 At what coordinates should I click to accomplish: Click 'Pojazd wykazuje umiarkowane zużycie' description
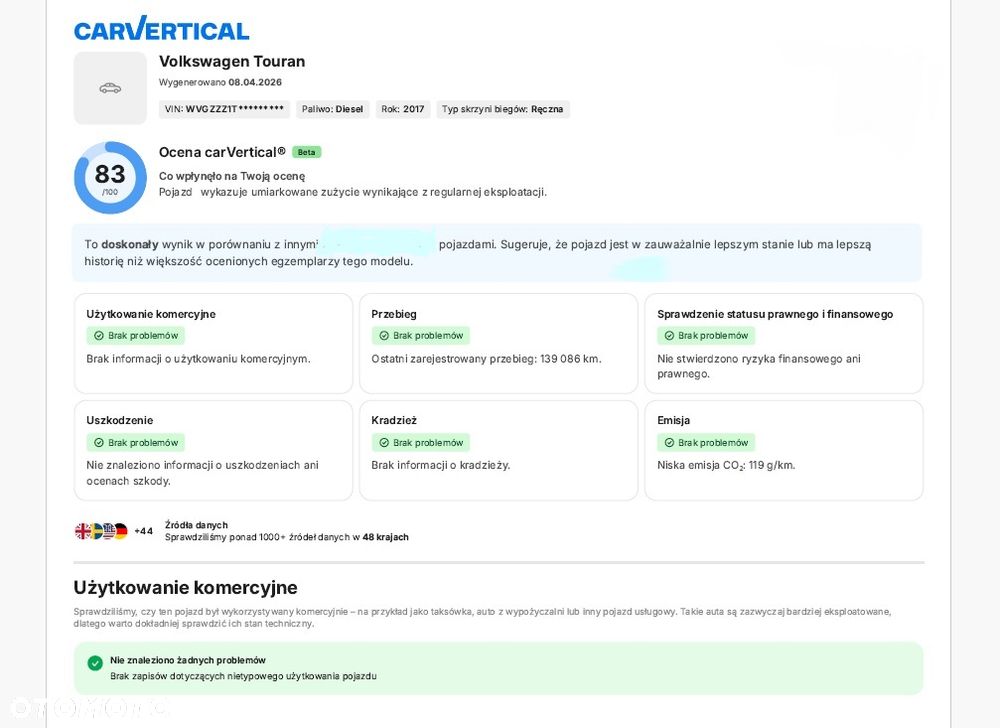click(353, 193)
